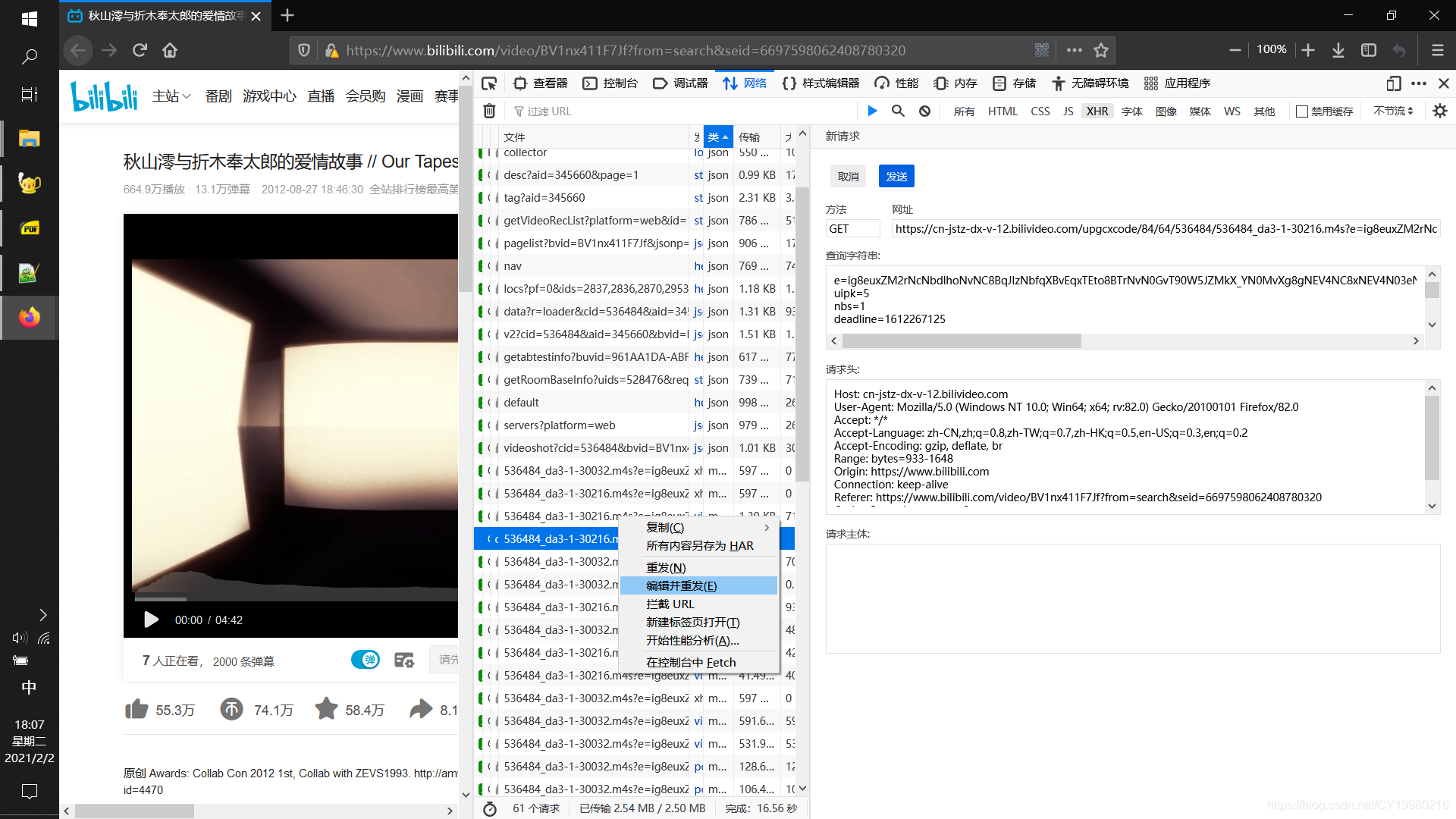Expand the 主站 navigation dropdown
1456x819 pixels.
tap(171, 96)
